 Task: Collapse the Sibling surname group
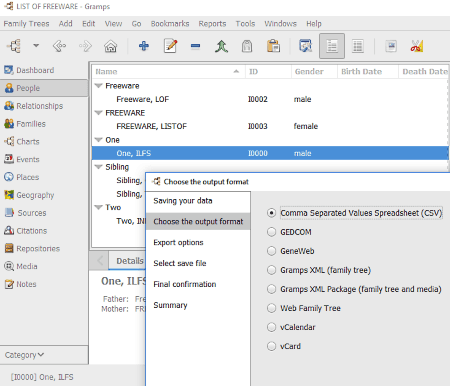tap(98, 167)
